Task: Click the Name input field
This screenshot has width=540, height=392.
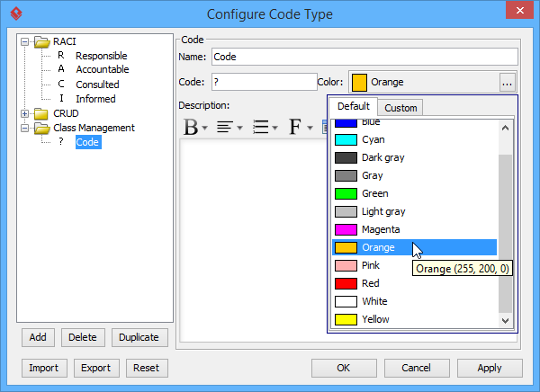Action: [365, 57]
